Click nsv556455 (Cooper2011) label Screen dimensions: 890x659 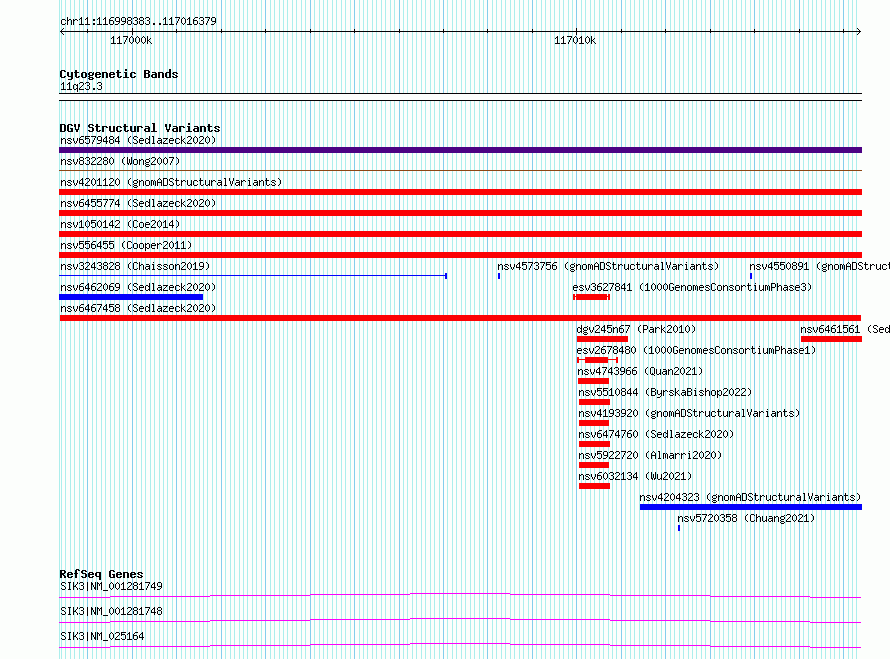coord(126,245)
